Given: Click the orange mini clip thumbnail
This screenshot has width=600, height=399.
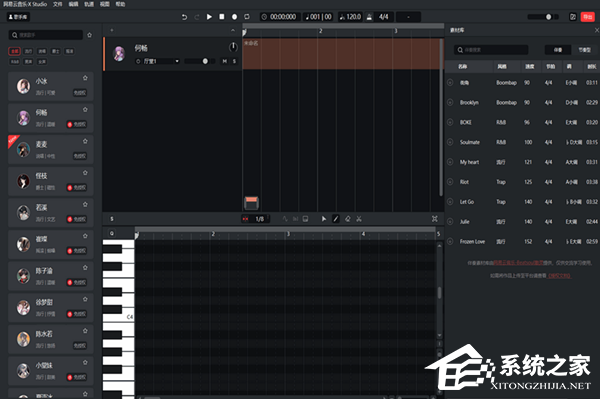Looking at the screenshot, I should pyautogui.click(x=251, y=203).
